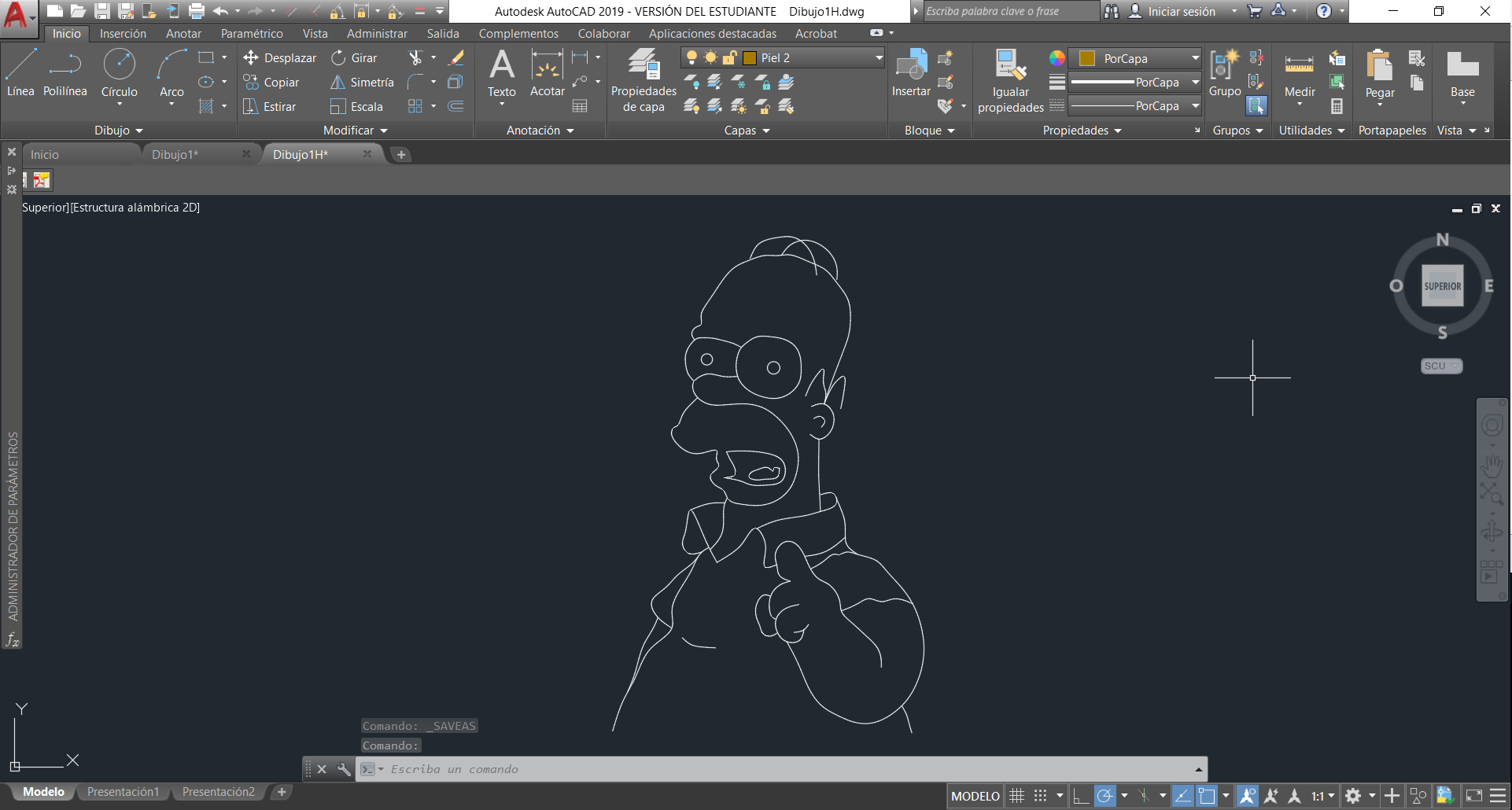Toggle 2D object snap in status bar
1512x810 pixels.
[x=1207, y=796]
